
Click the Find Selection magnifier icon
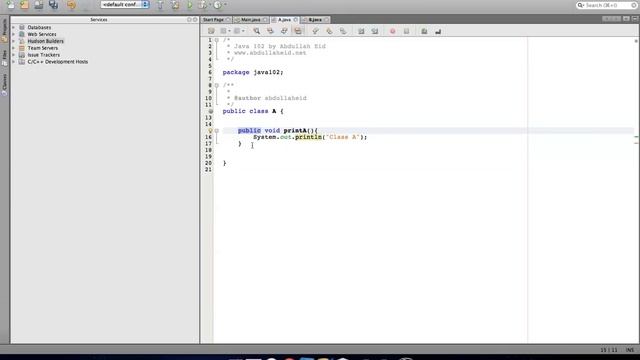pos(256,31)
